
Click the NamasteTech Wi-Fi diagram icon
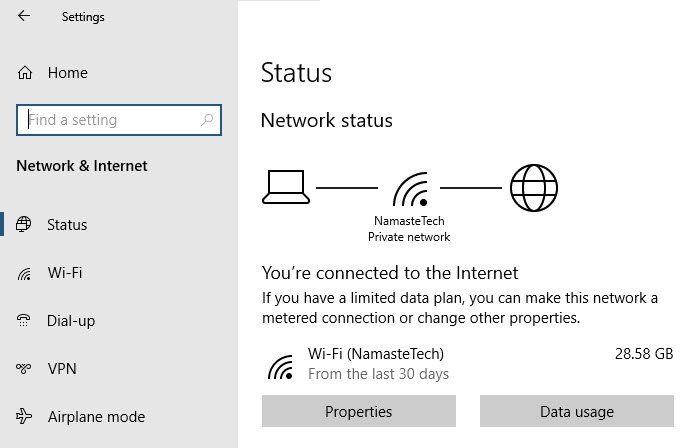(x=410, y=189)
